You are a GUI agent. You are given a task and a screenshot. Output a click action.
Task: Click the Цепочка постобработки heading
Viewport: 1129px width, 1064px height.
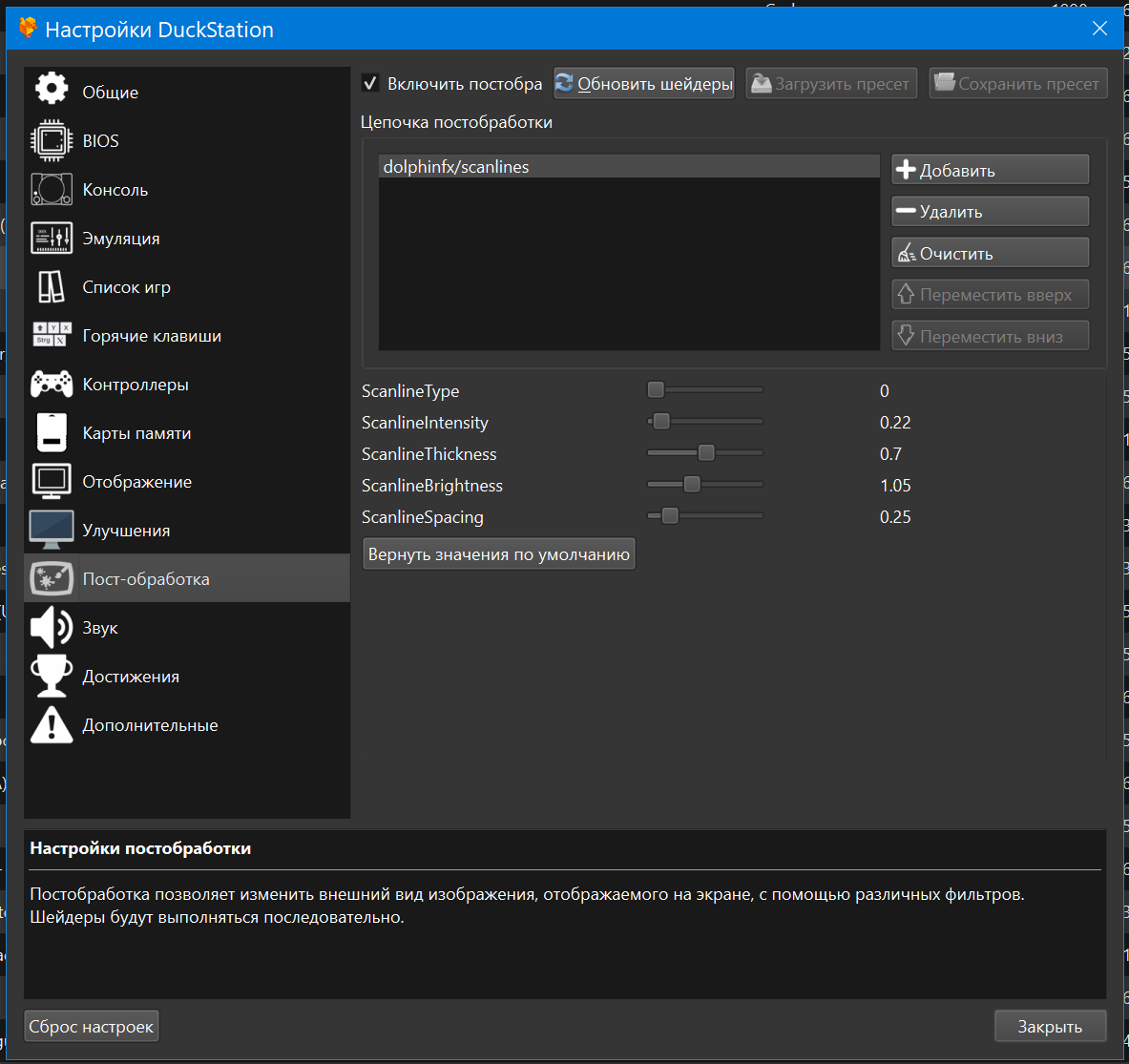456,122
